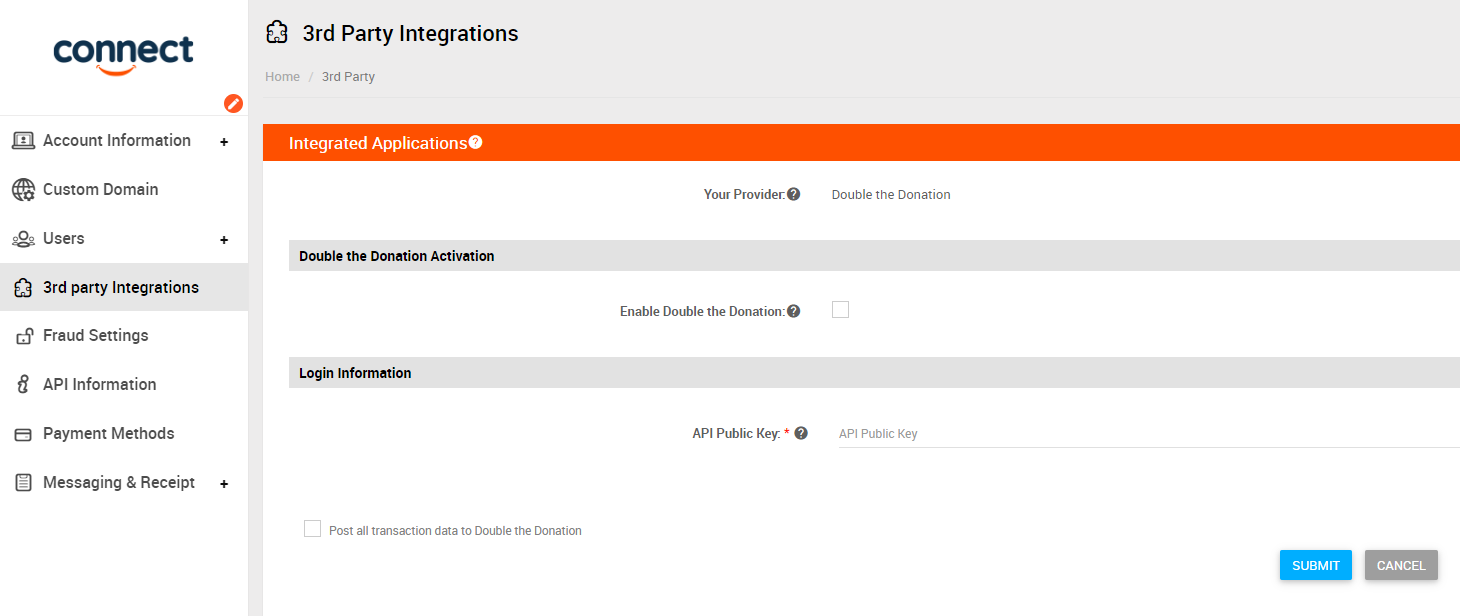The height and width of the screenshot is (616, 1460).
Task: Click the Submit button
Action: pos(1315,565)
